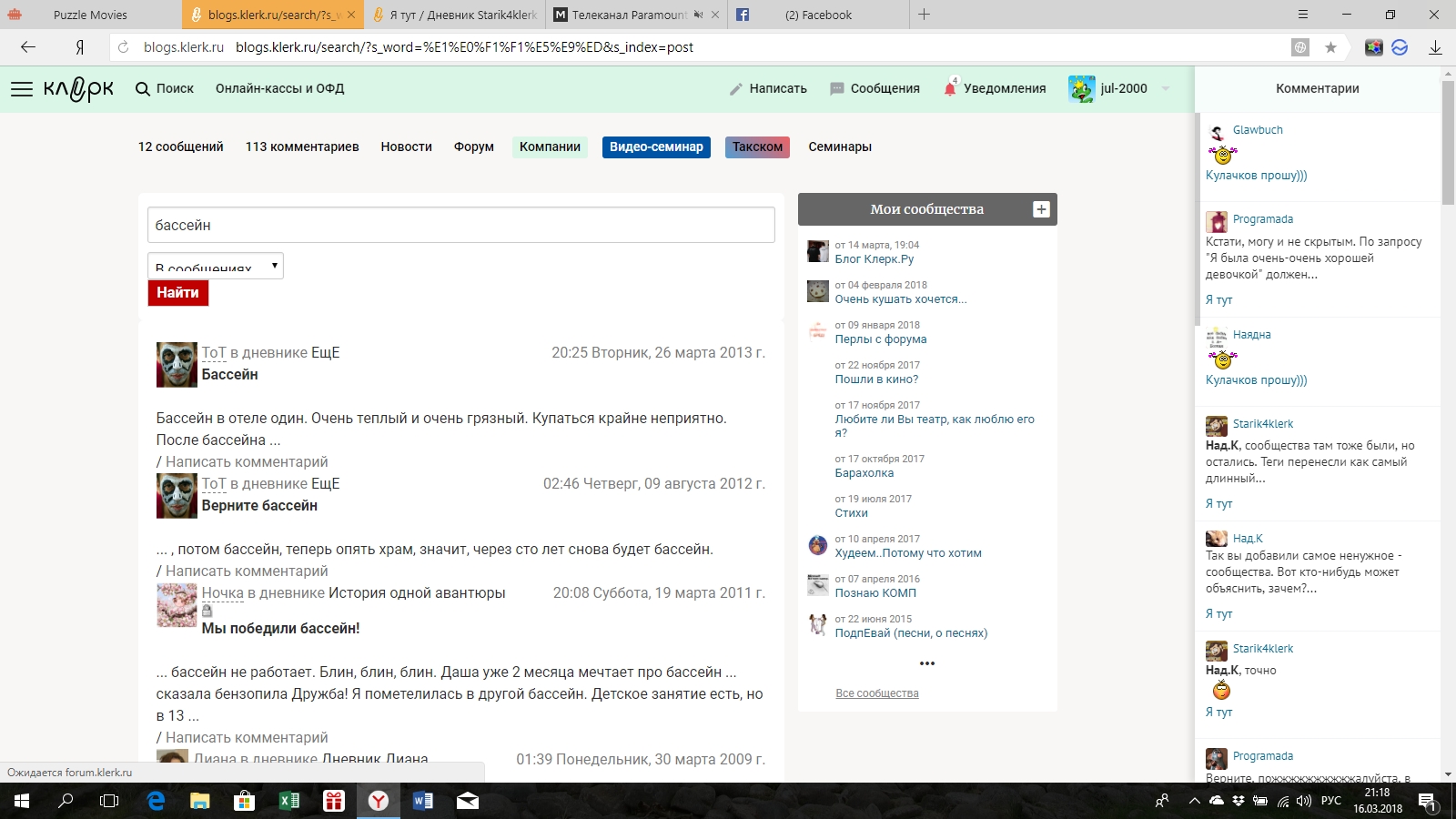Open the Форум menu item
The height and width of the screenshot is (819, 1456).
click(x=474, y=147)
